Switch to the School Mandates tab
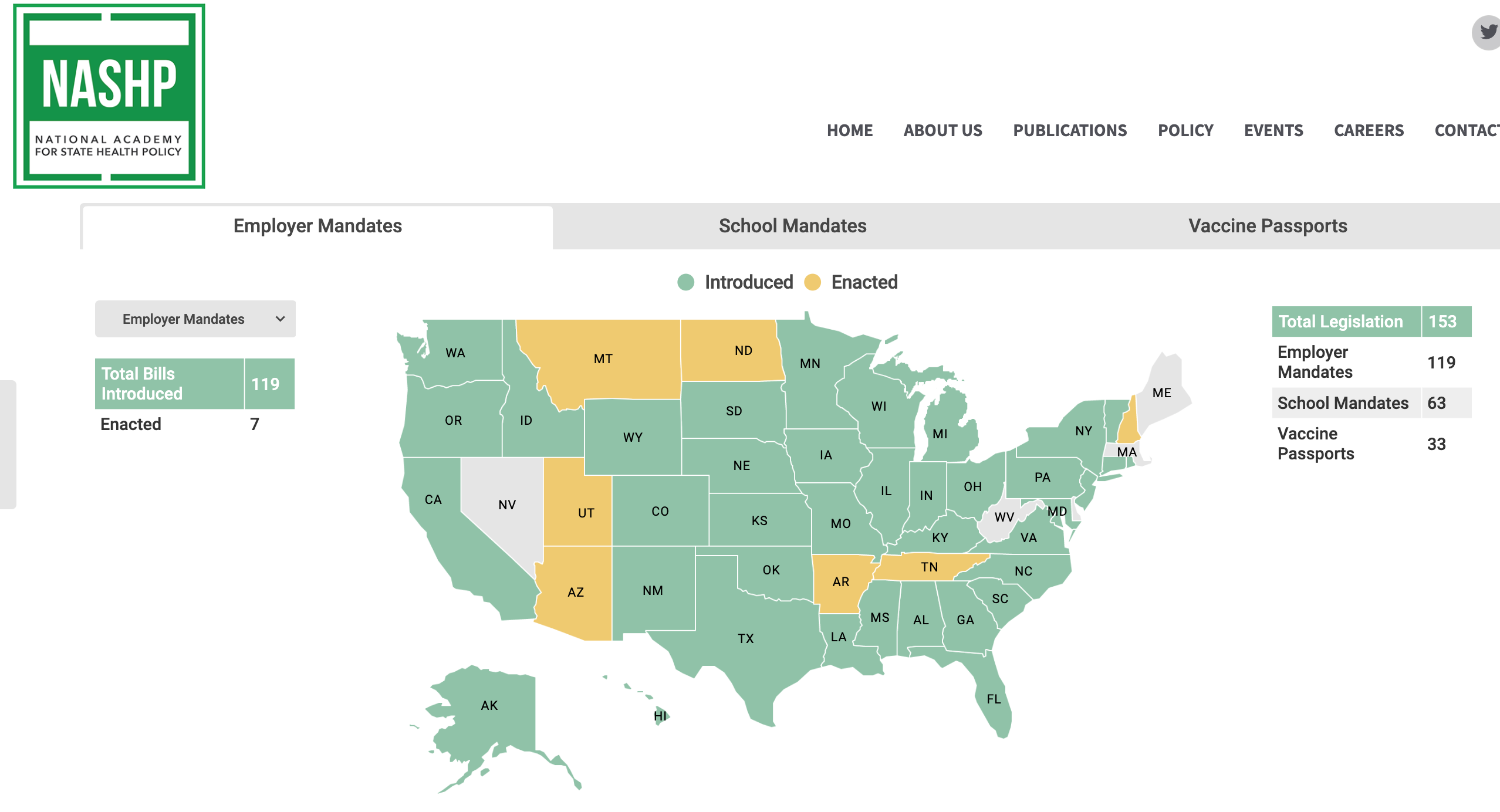 pos(792,226)
